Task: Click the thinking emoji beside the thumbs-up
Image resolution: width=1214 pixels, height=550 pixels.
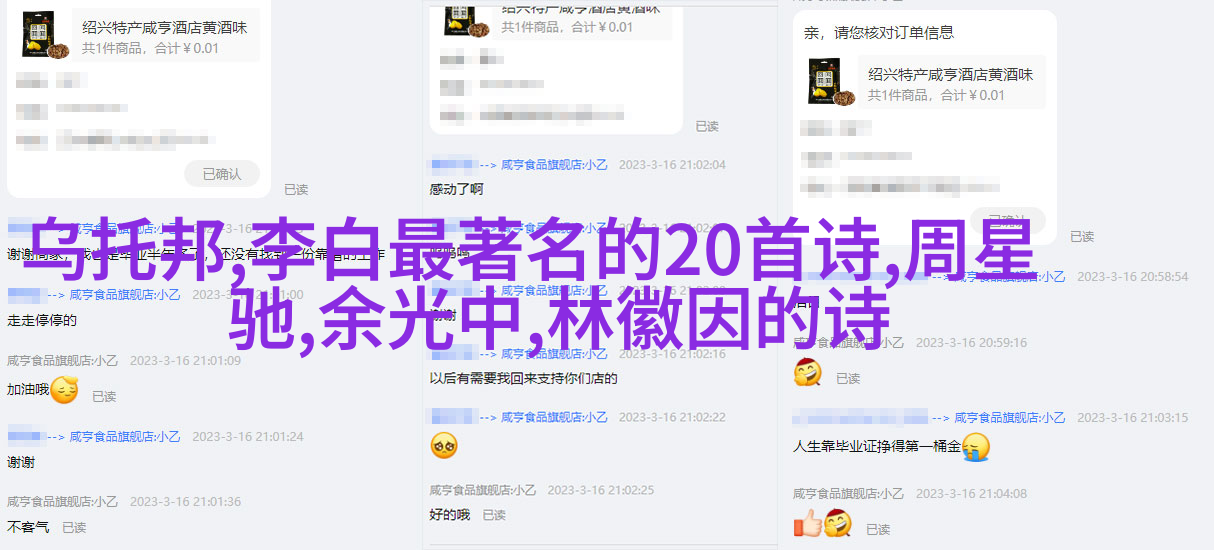Action: coord(837,523)
